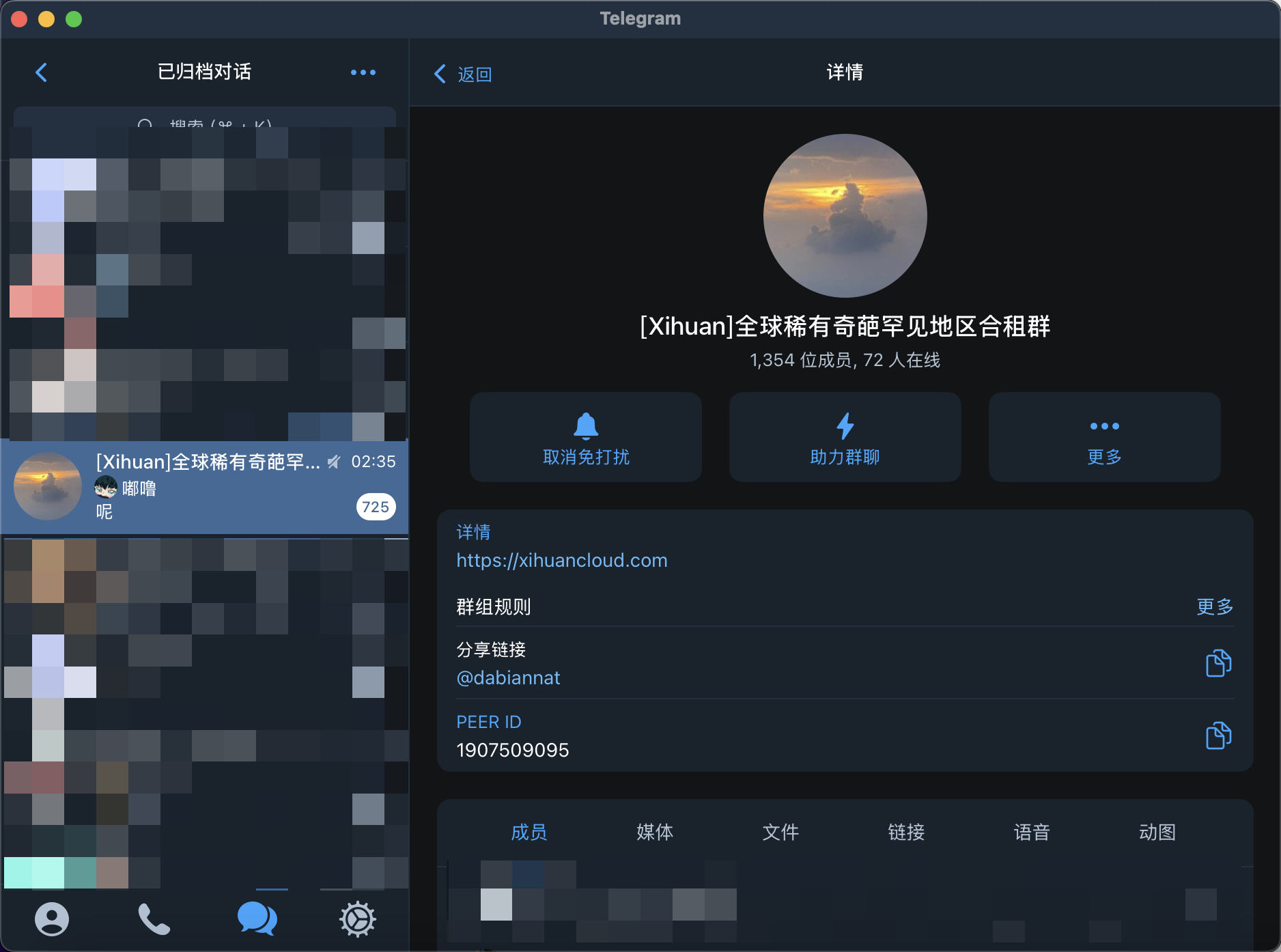Switch to the 动图 tab
1281x952 pixels.
[x=1157, y=832]
